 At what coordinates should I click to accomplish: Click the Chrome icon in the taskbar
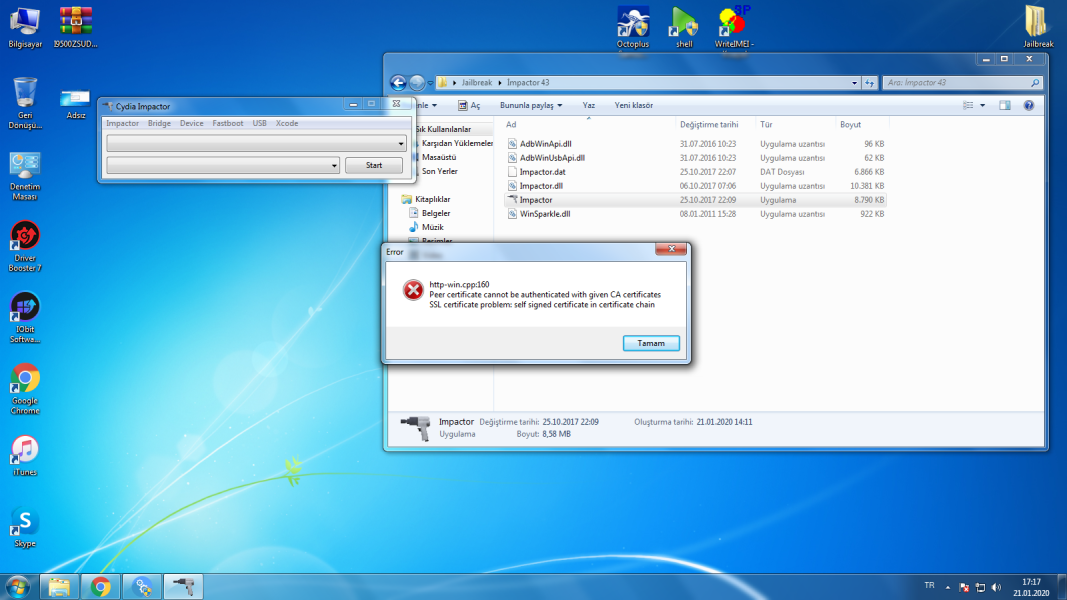[100, 586]
